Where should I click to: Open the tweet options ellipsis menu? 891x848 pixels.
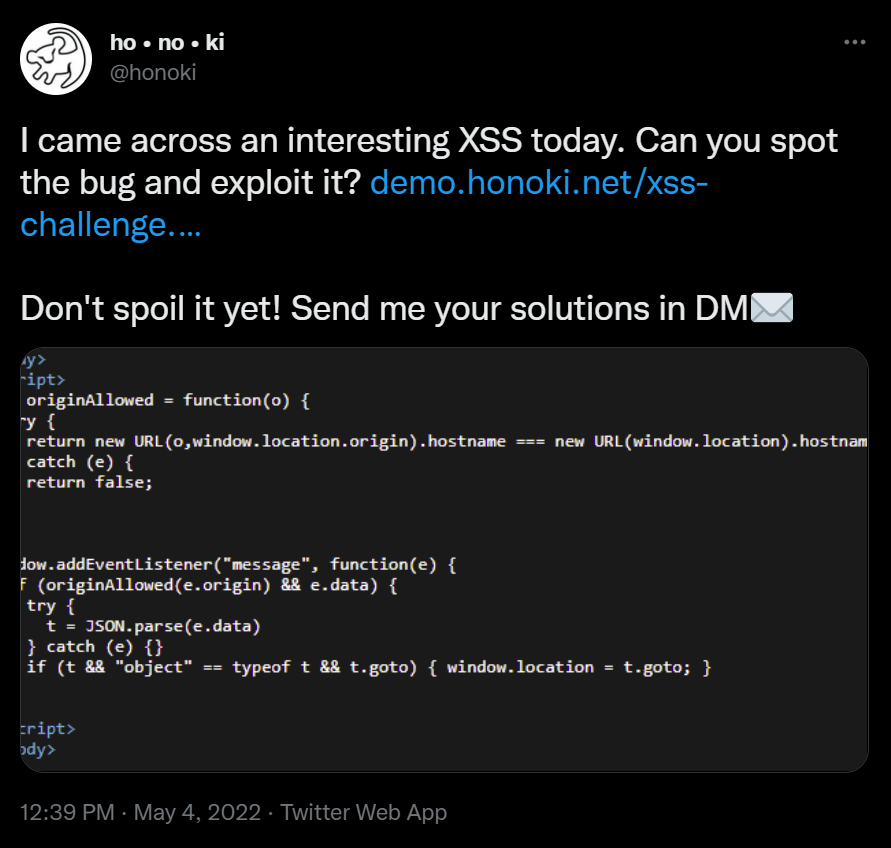[855, 41]
